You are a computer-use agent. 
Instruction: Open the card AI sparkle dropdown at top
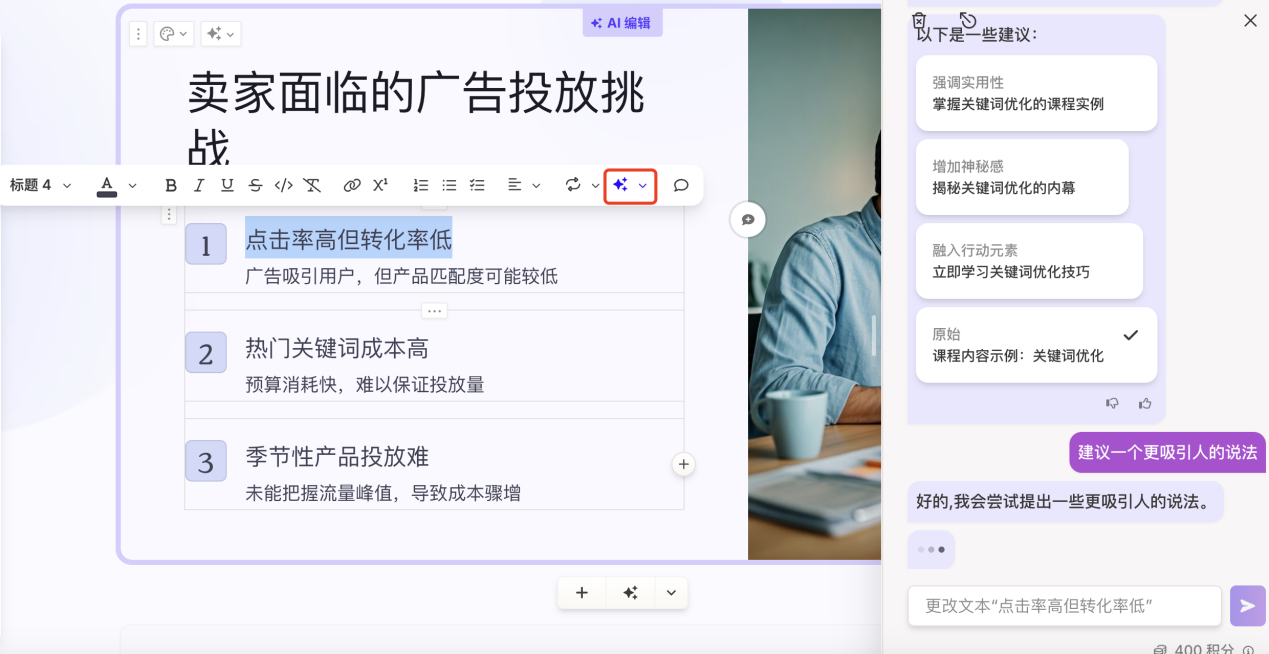220,34
